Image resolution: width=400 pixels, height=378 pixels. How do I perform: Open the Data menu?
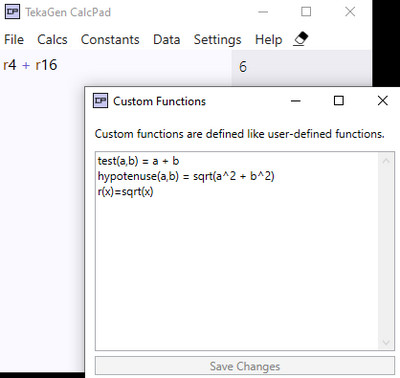point(167,40)
